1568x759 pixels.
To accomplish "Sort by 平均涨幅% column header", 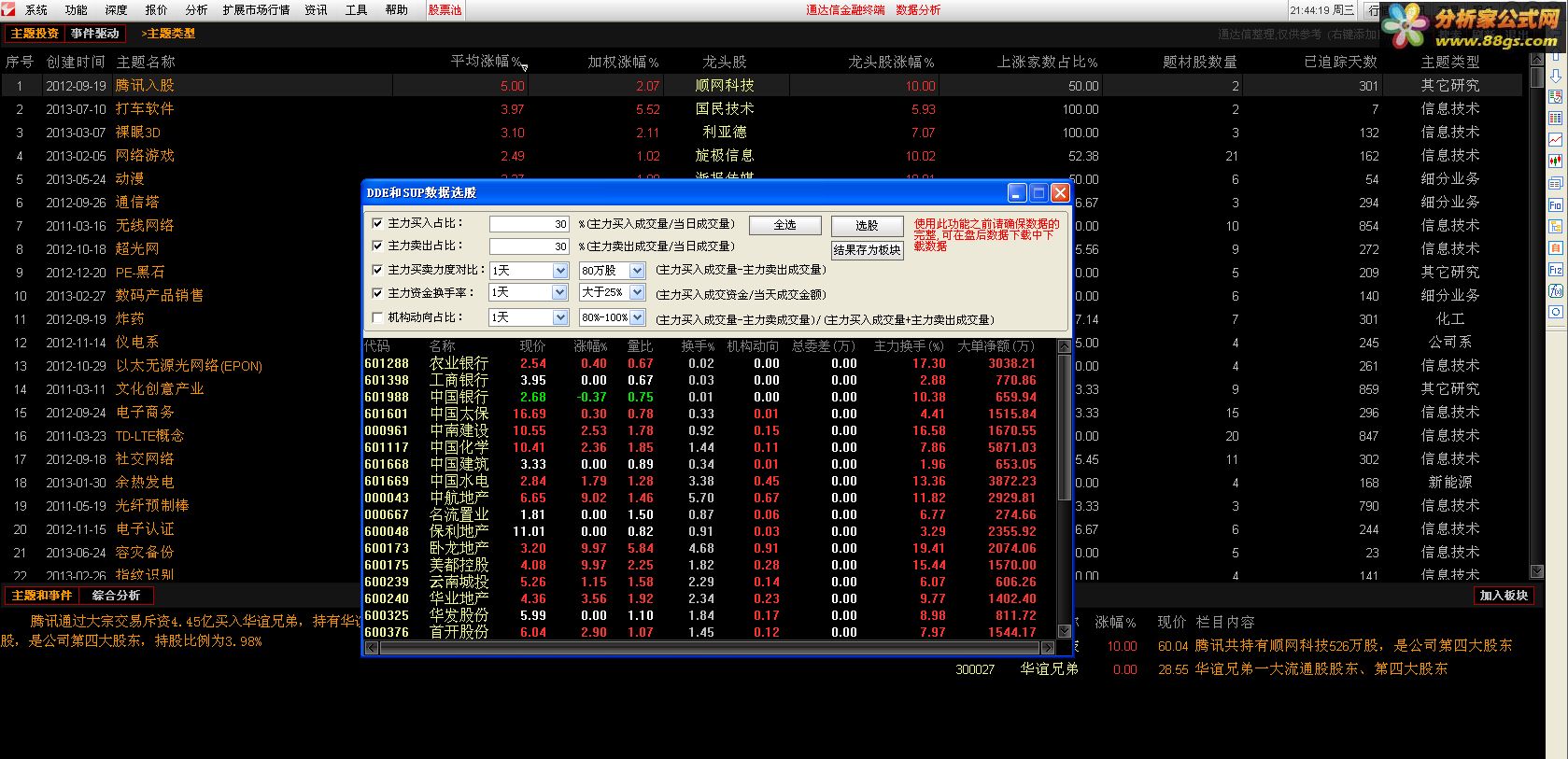I will [486, 62].
